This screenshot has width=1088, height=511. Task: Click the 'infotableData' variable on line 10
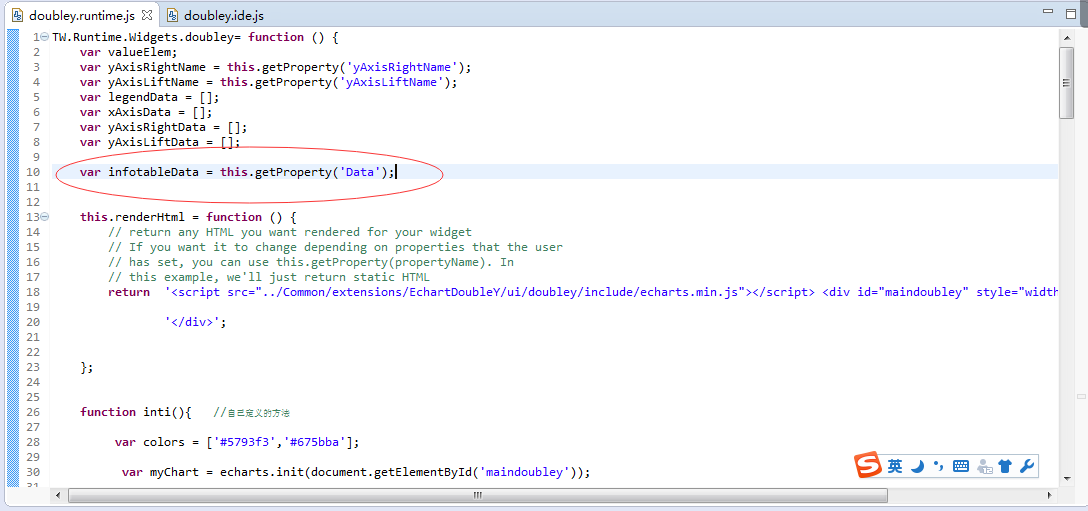coord(153,171)
